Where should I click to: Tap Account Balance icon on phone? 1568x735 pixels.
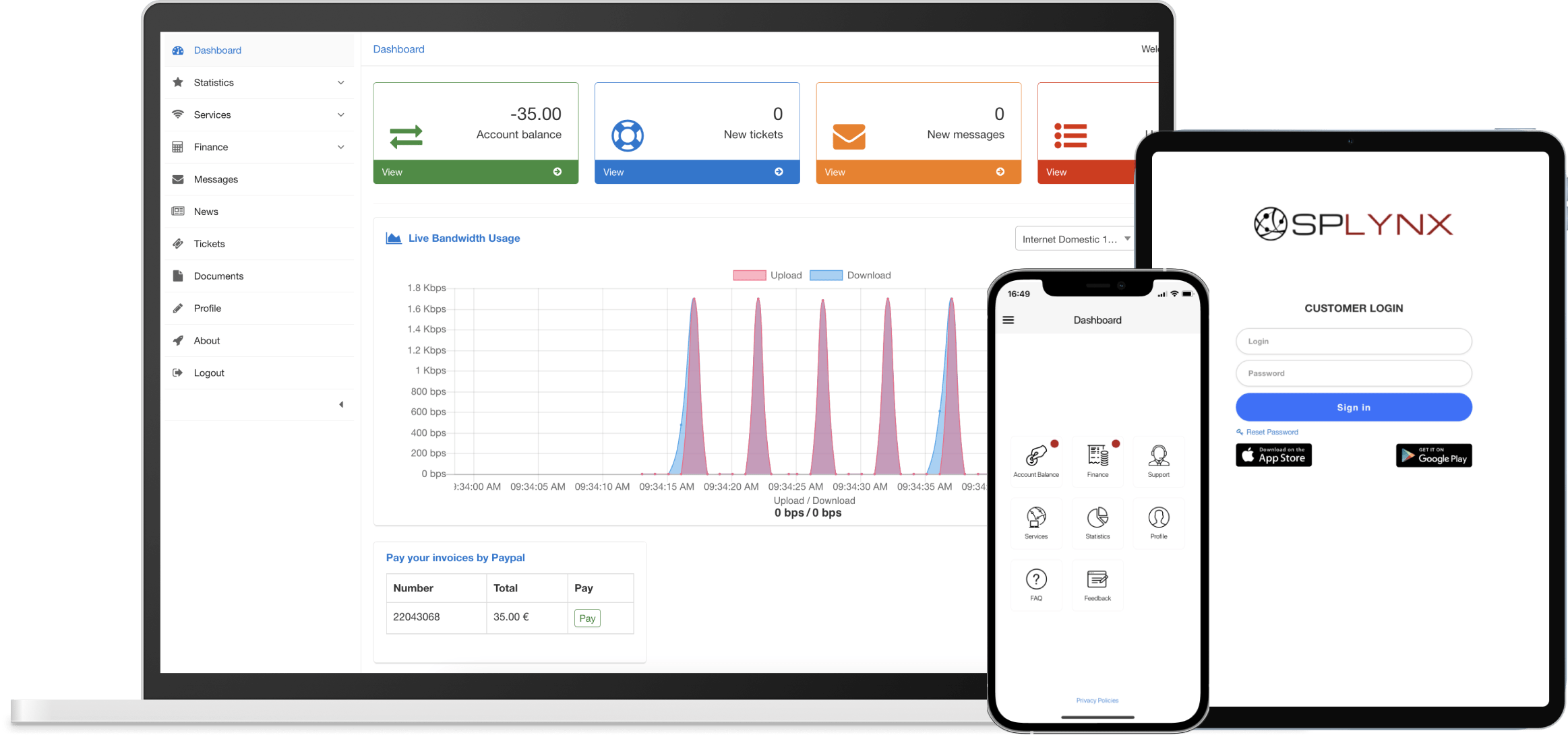click(1036, 456)
